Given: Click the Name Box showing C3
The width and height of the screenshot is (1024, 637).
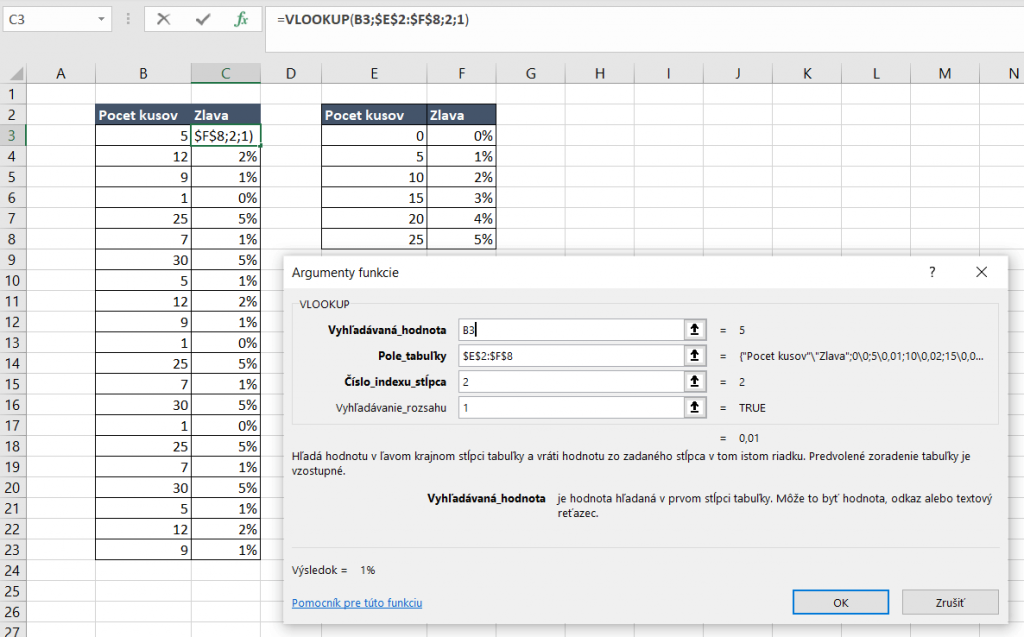Looking at the screenshot, I should pyautogui.click(x=49, y=20).
